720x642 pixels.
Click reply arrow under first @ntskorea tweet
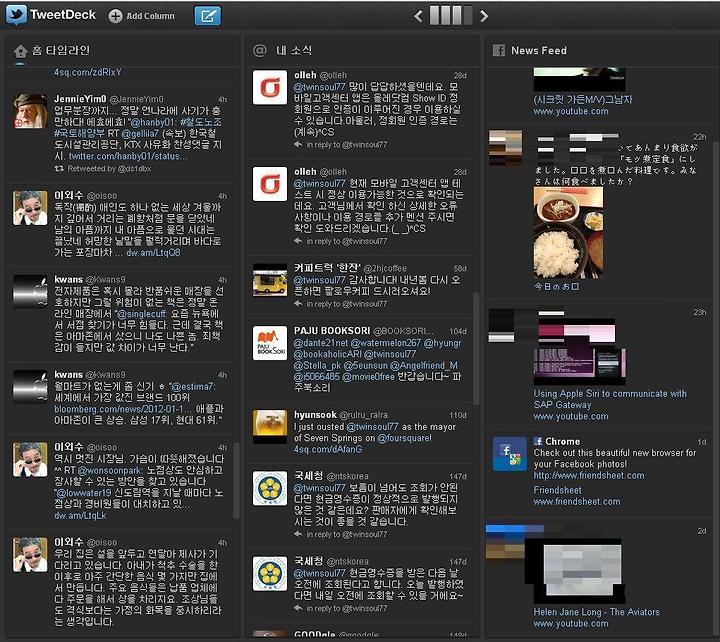298,535
